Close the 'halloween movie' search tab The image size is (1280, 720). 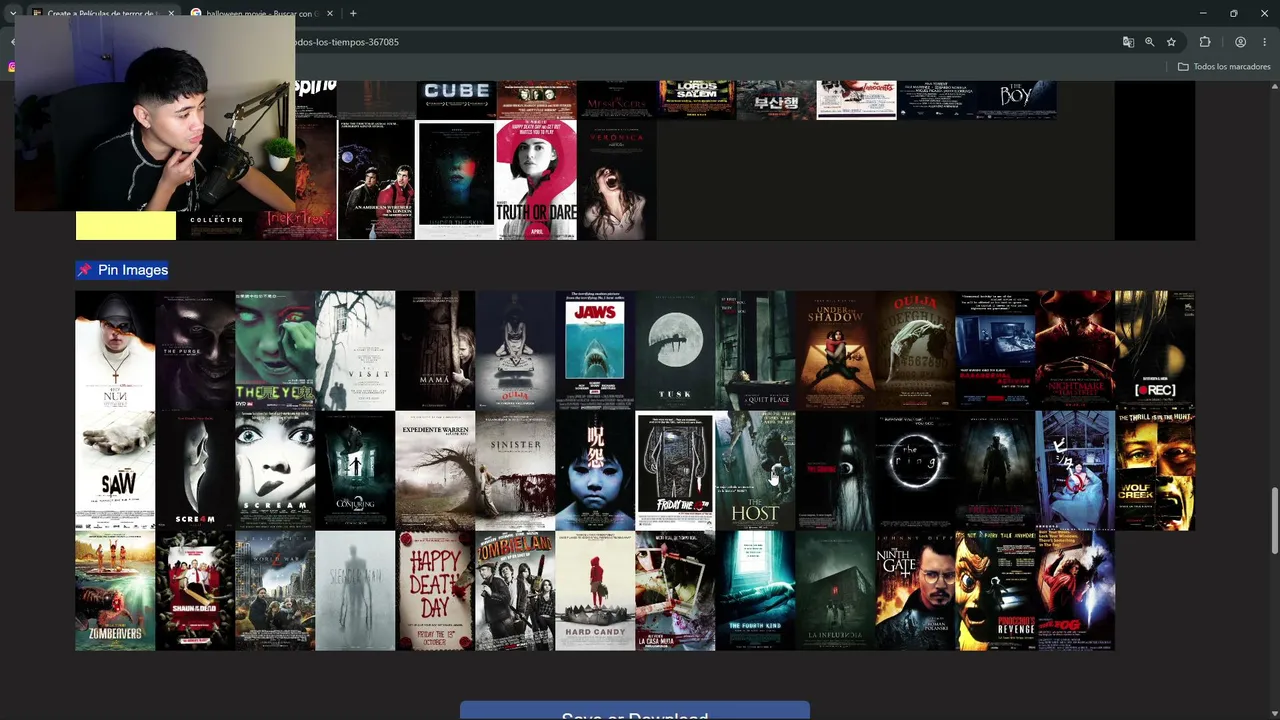(x=330, y=13)
